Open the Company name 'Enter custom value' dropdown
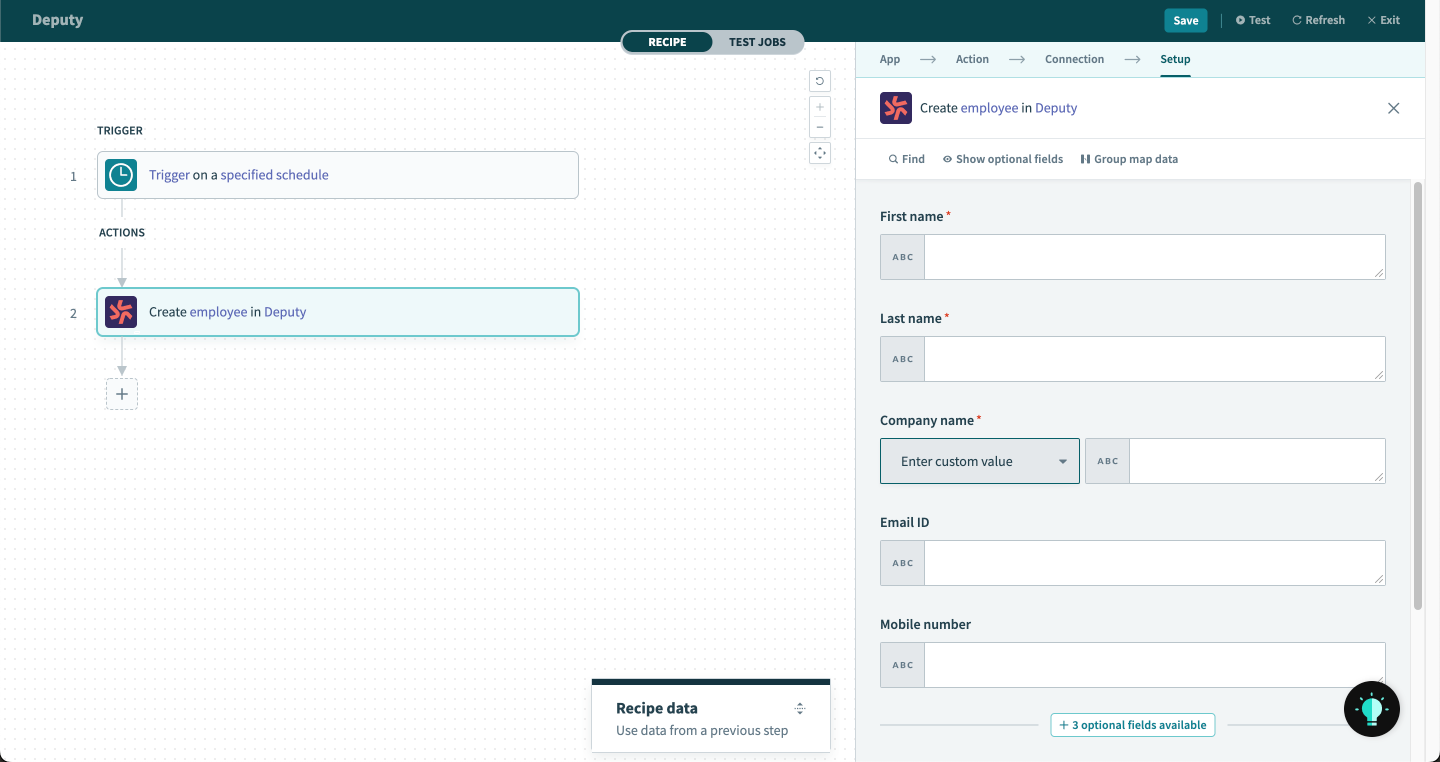 979,461
